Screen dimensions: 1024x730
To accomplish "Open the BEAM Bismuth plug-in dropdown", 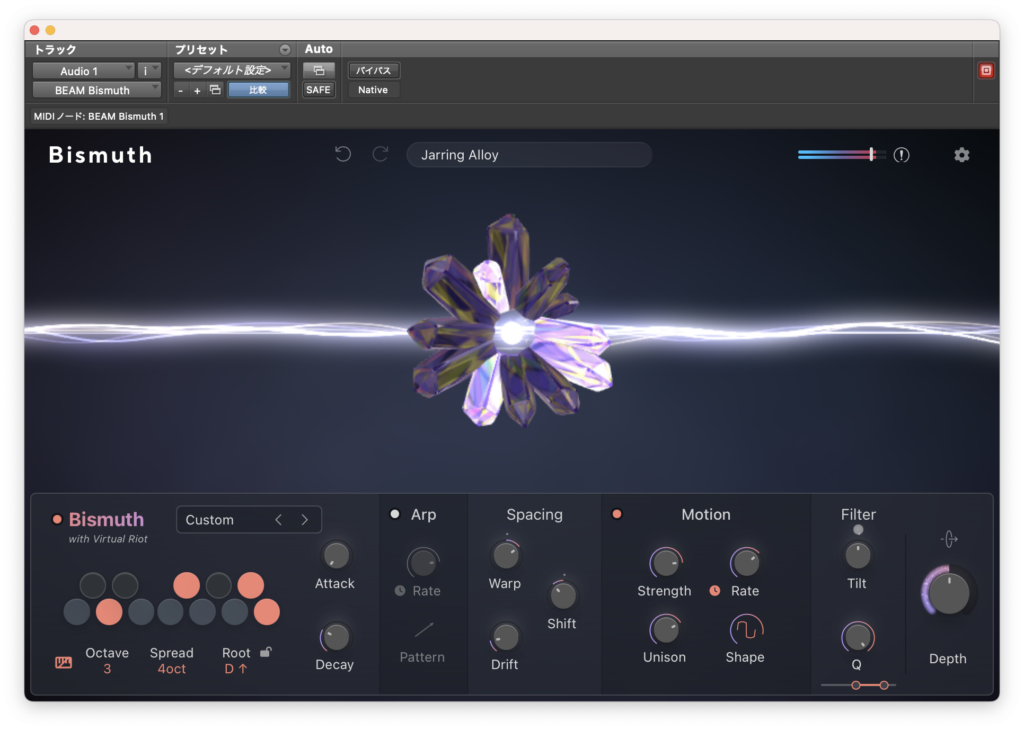I will pos(97,90).
